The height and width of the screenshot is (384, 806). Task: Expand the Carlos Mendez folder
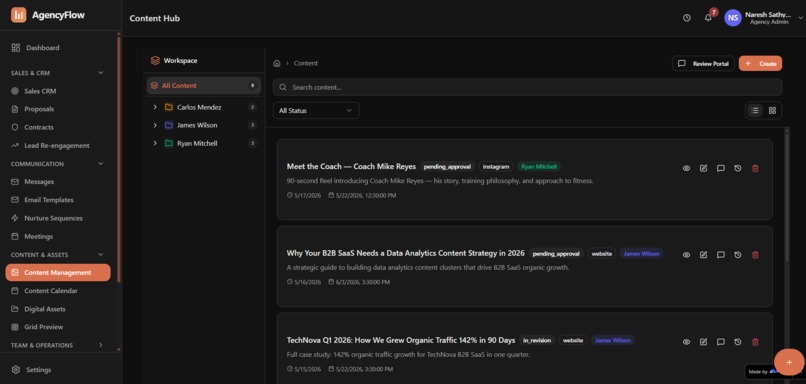(x=155, y=107)
